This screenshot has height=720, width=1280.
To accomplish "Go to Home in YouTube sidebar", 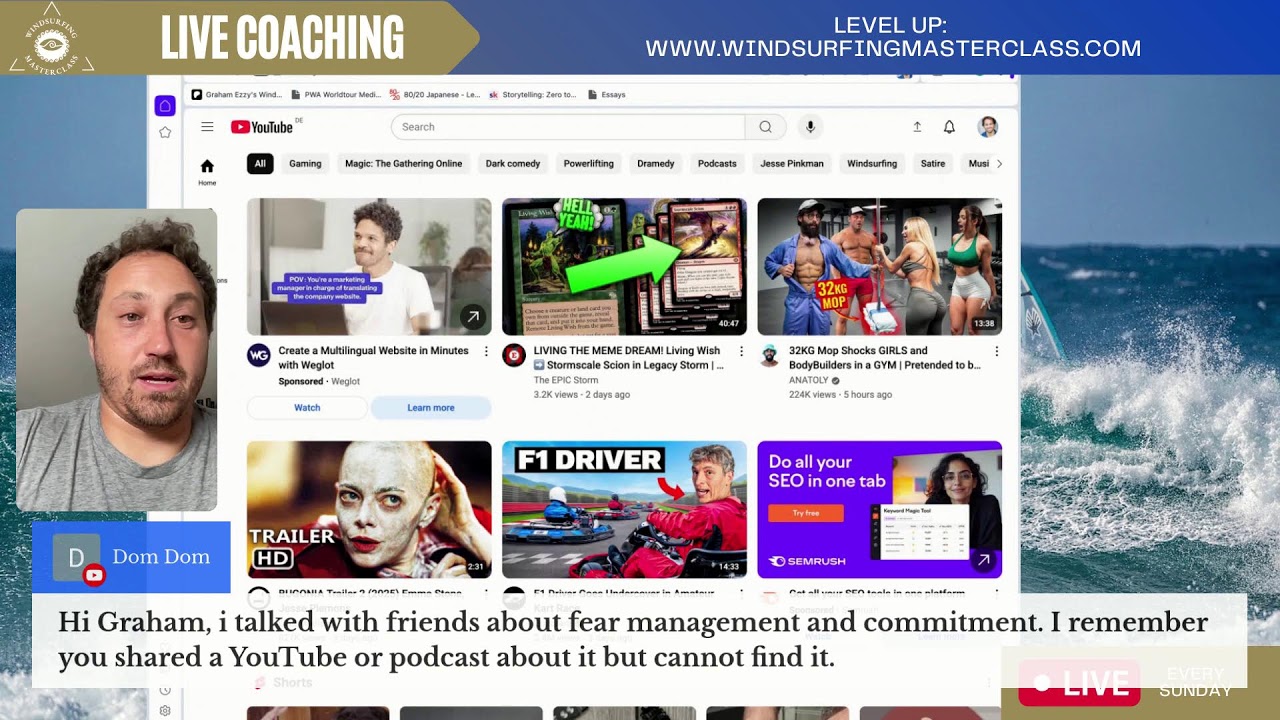I will (x=207, y=171).
